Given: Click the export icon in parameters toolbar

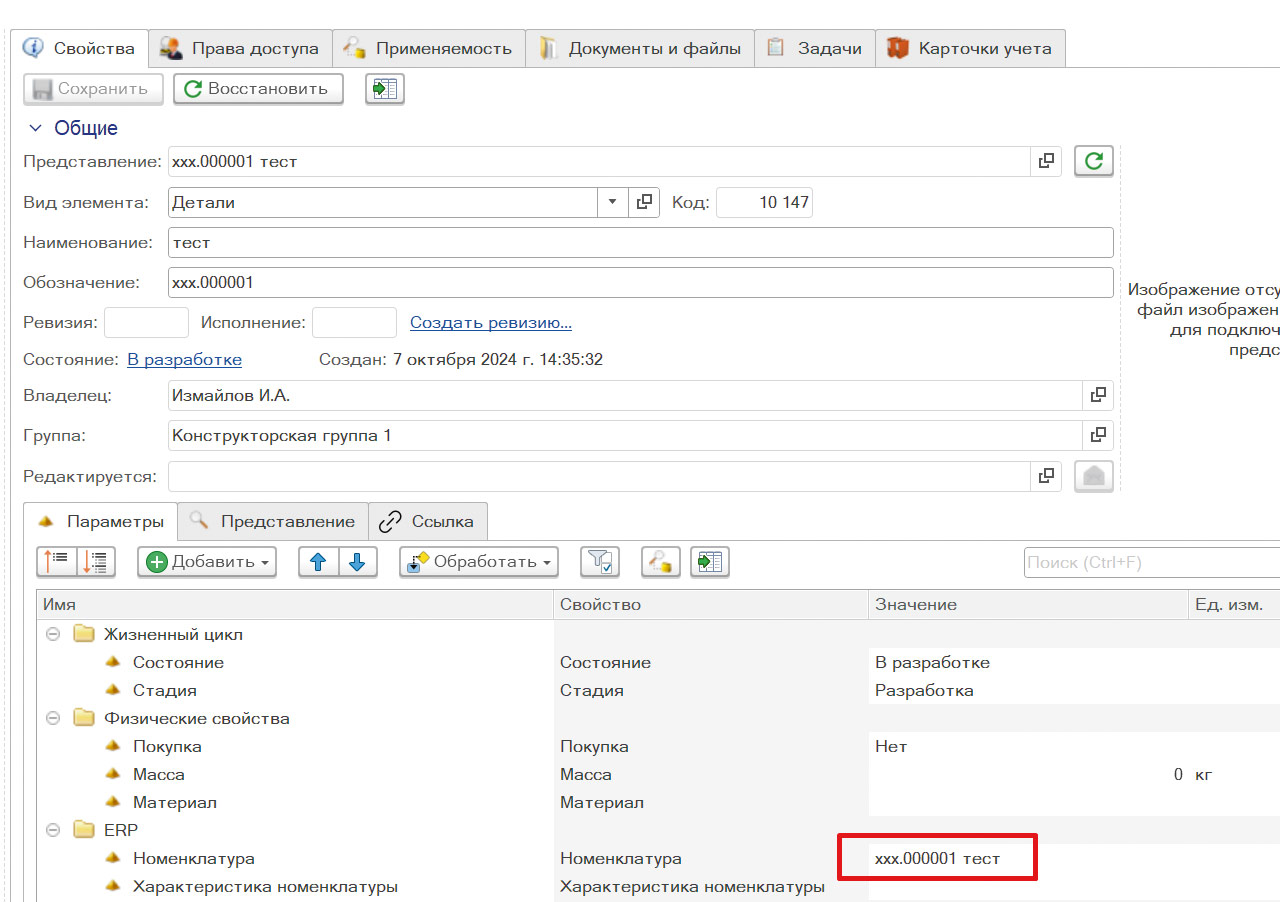Looking at the screenshot, I should click(x=710, y=562).
